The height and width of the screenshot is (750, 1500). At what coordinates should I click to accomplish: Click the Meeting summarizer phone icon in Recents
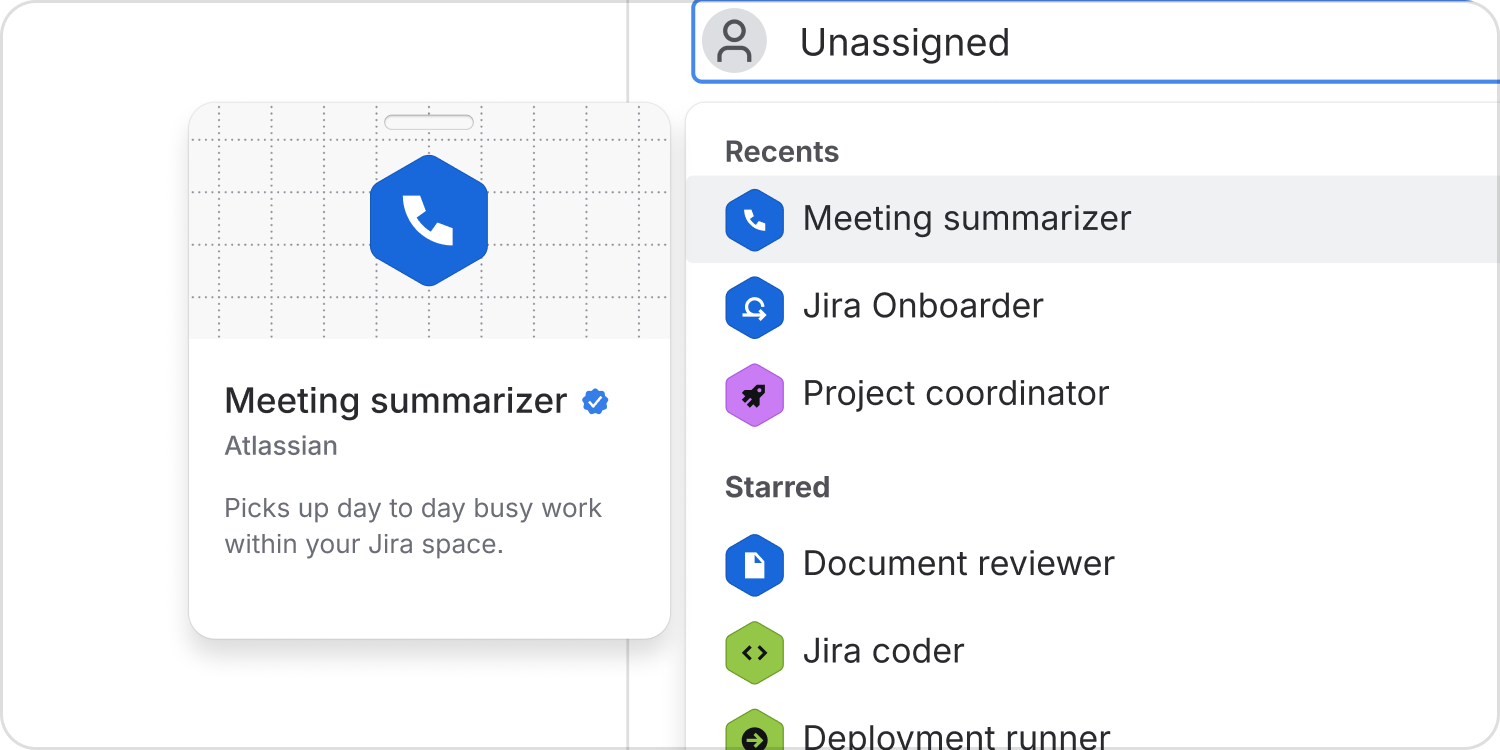click(754, 219)
